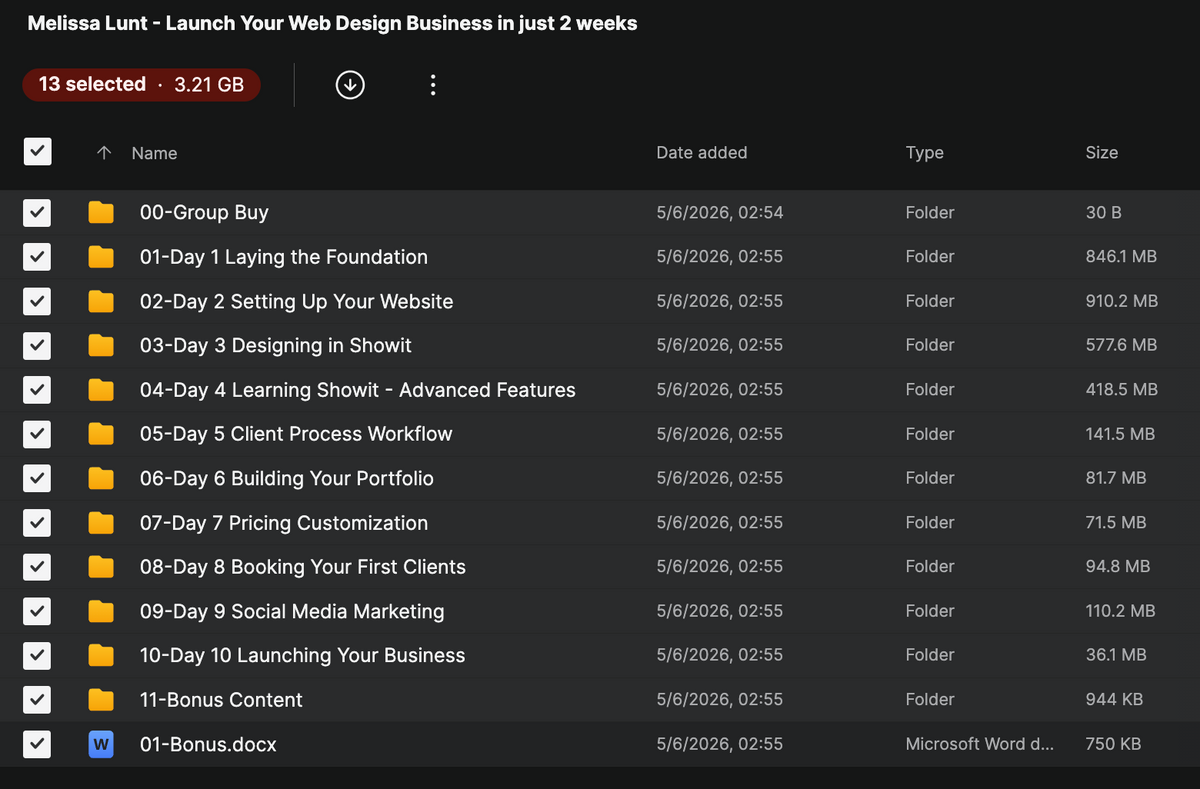
Task: Toggle the checkbox for 03-Day 3 Designing in Showit
Action: point(37,345)
